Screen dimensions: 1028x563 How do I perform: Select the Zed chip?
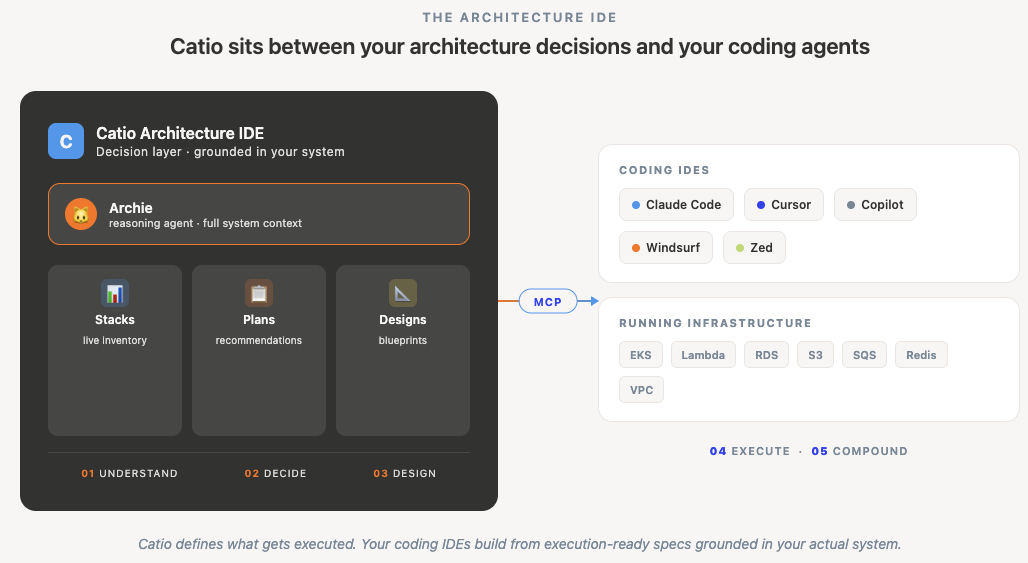755,248
